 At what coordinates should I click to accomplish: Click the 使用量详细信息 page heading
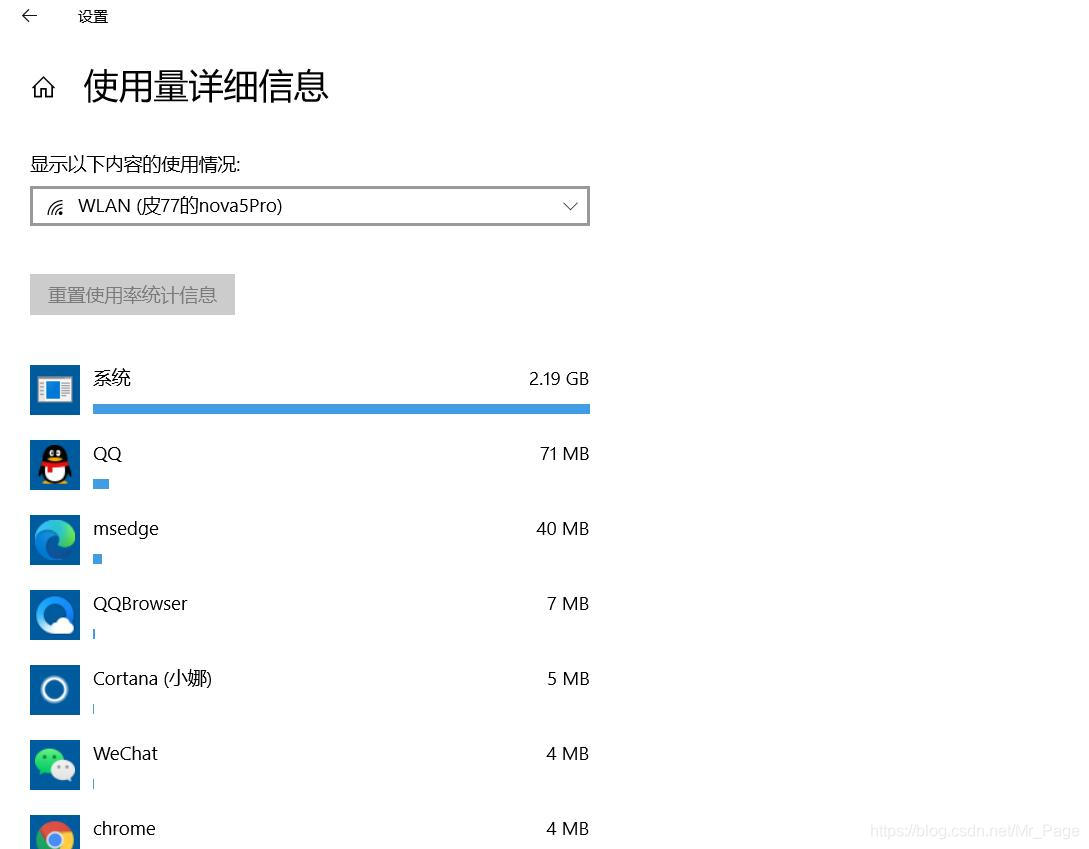tap(206, 87)
